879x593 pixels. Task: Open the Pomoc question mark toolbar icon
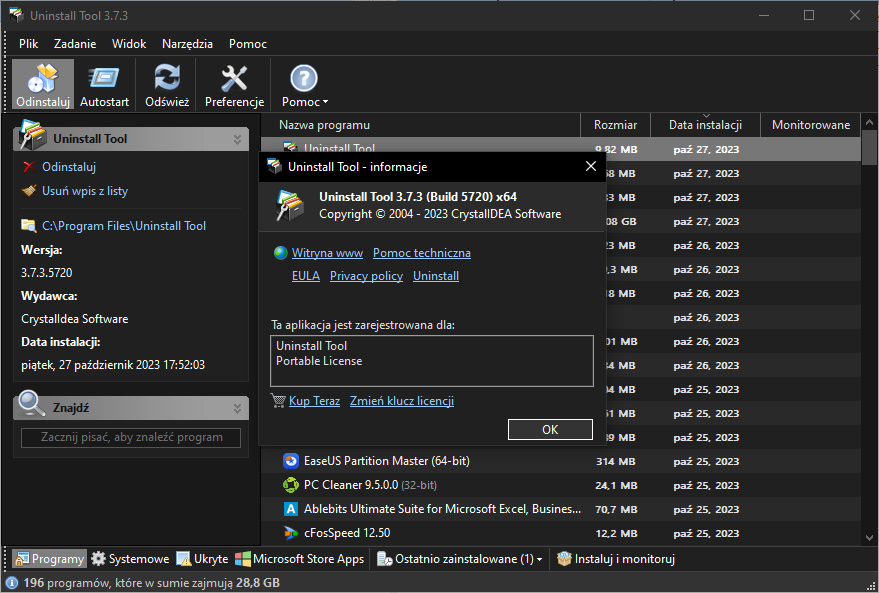pyautogui.click(x=304, y=78)
